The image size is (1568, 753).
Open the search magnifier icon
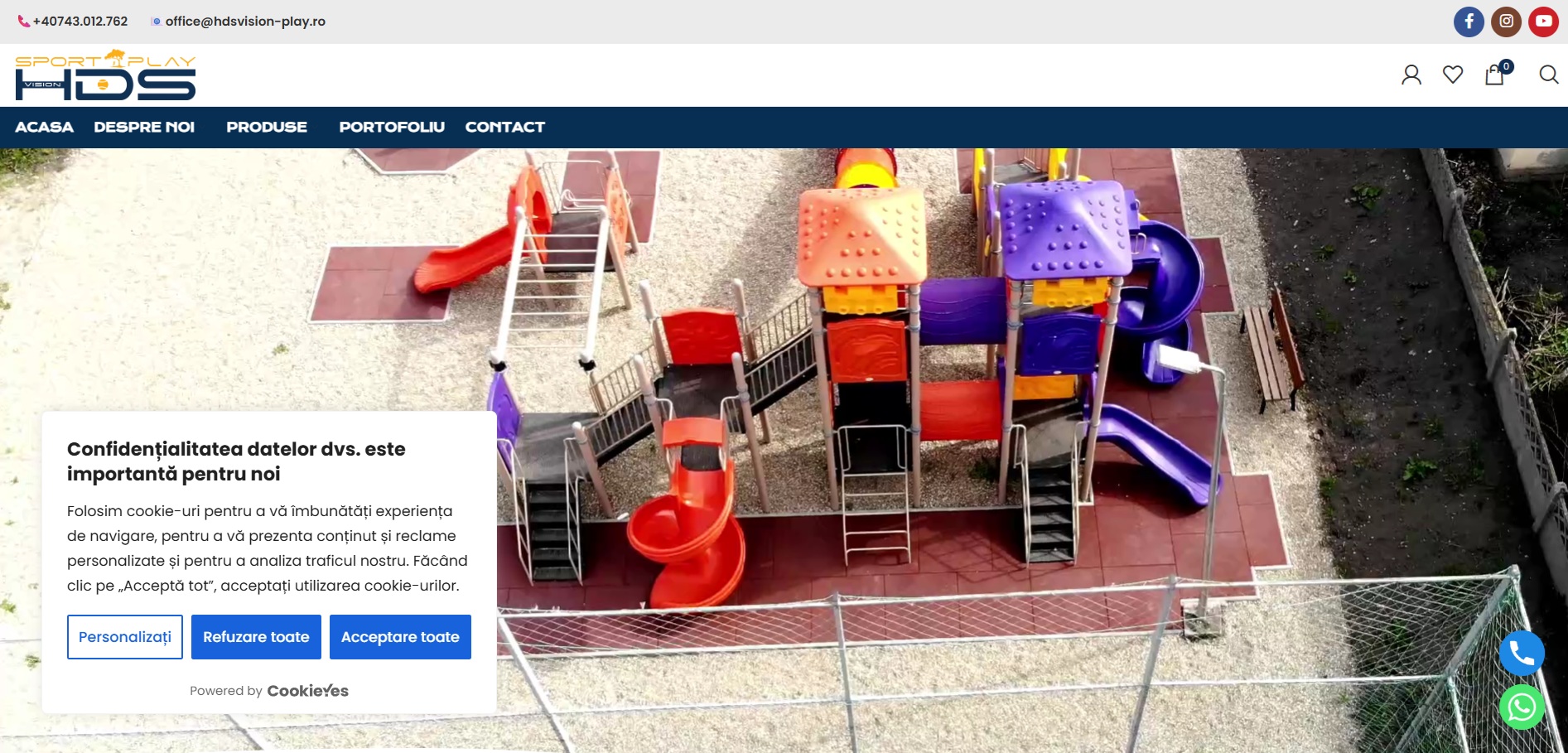[1548, 75]
